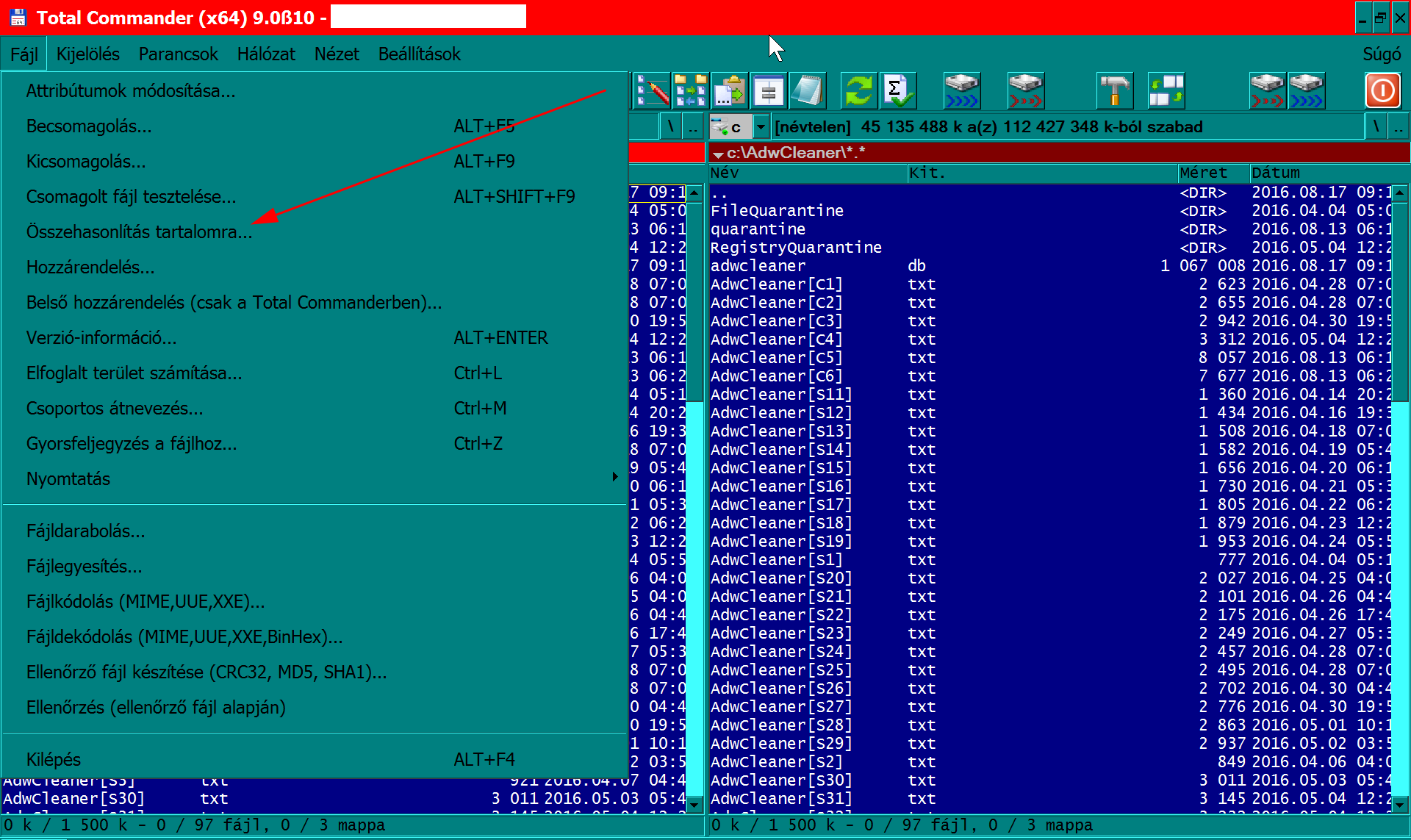Choose Hozzárendelés menu item
Screen dimensions: 1411x840
pyautogui.click(x=315, y=267)
